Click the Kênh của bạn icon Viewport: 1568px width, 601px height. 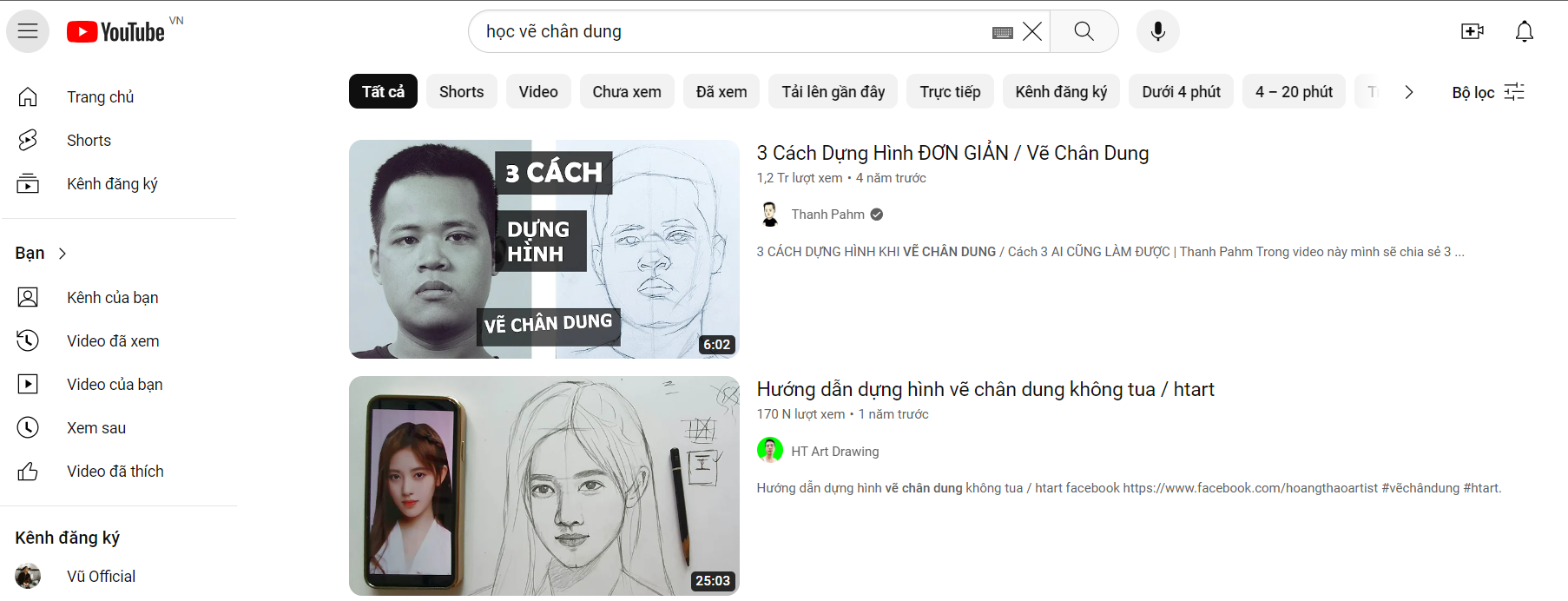(28, 297)
